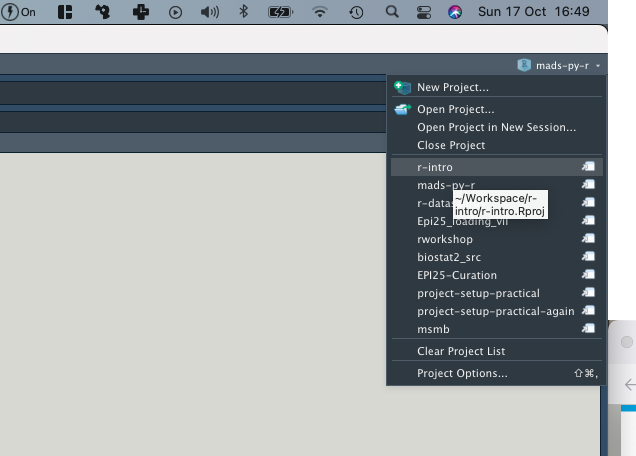
Task: Select Open Project in New Session
Action: [x=496, y=128]
